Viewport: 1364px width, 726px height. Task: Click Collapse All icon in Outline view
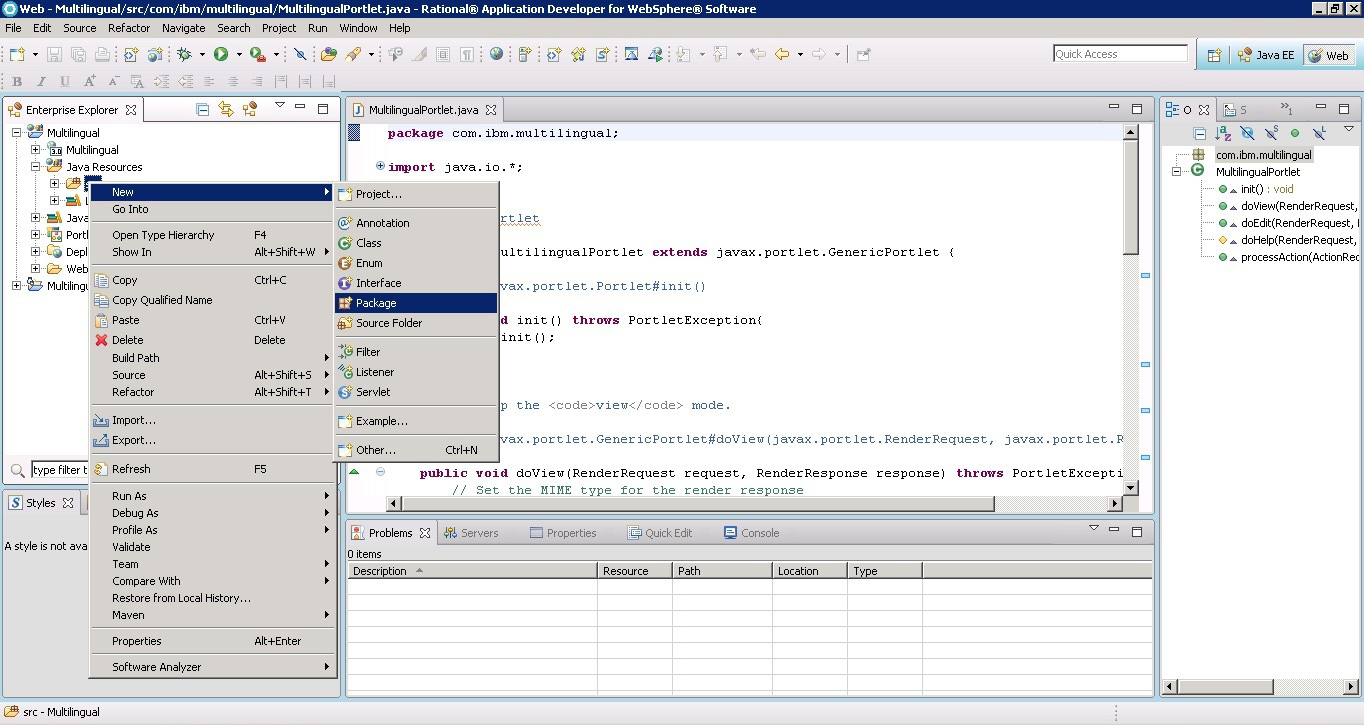tap(1200, 132)
